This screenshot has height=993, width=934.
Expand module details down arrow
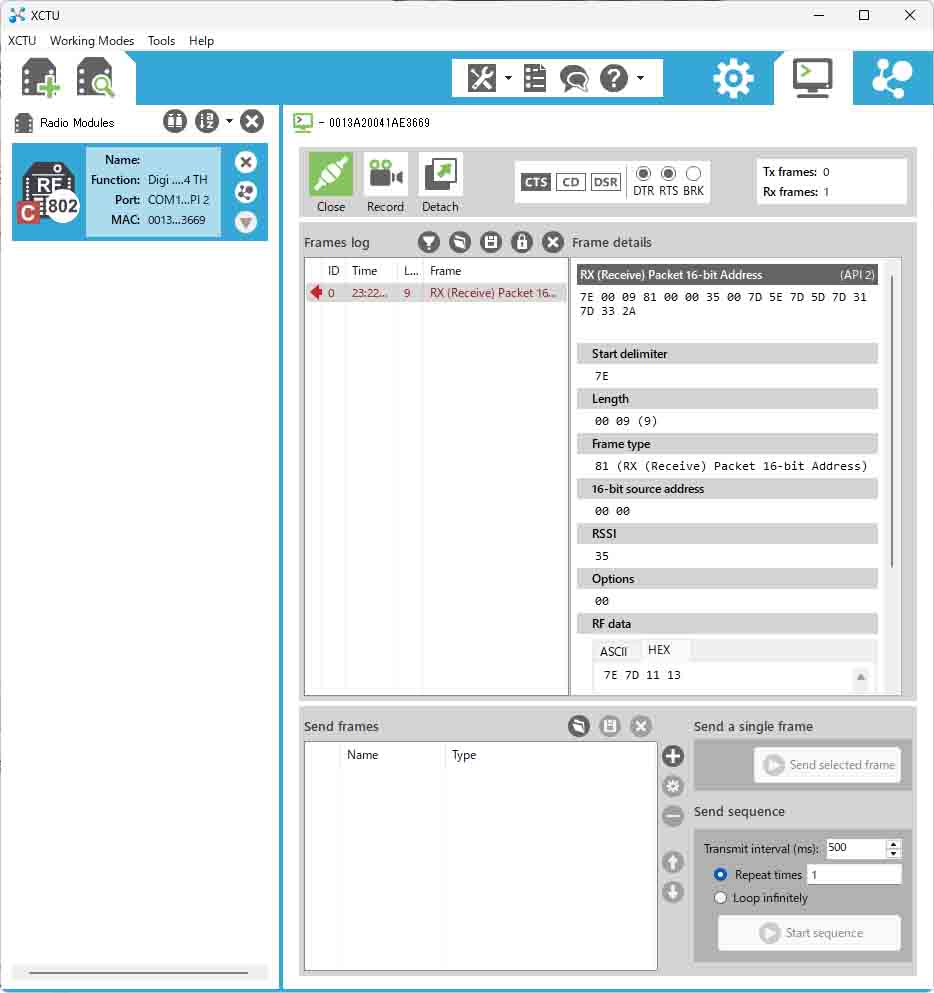coord(246,222)
